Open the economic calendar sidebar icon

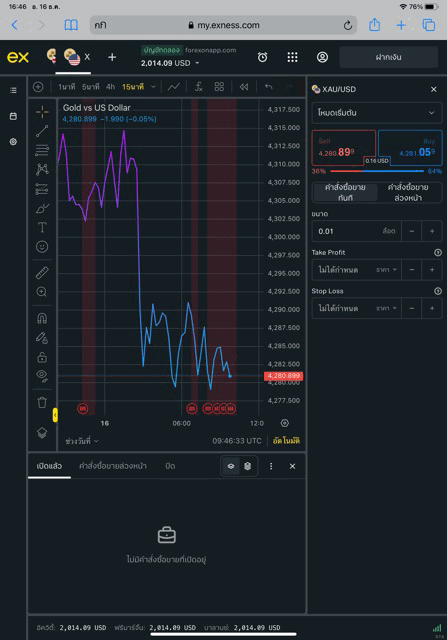click(13, 116)
